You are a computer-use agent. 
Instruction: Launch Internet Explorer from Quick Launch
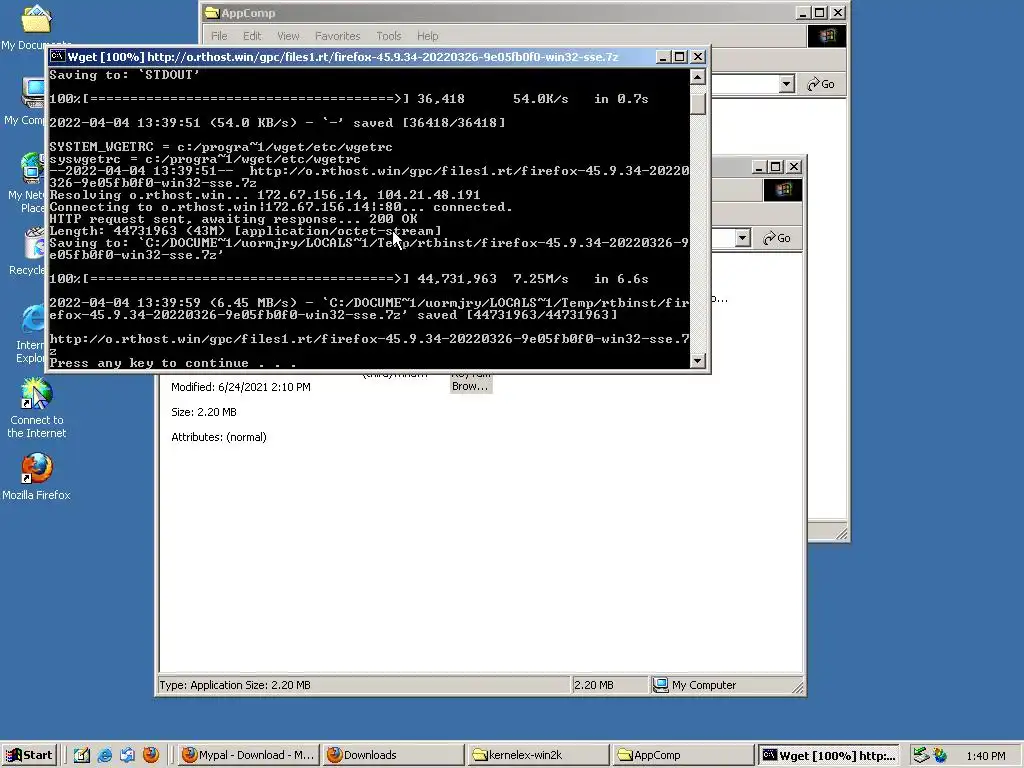coord(104,755)
